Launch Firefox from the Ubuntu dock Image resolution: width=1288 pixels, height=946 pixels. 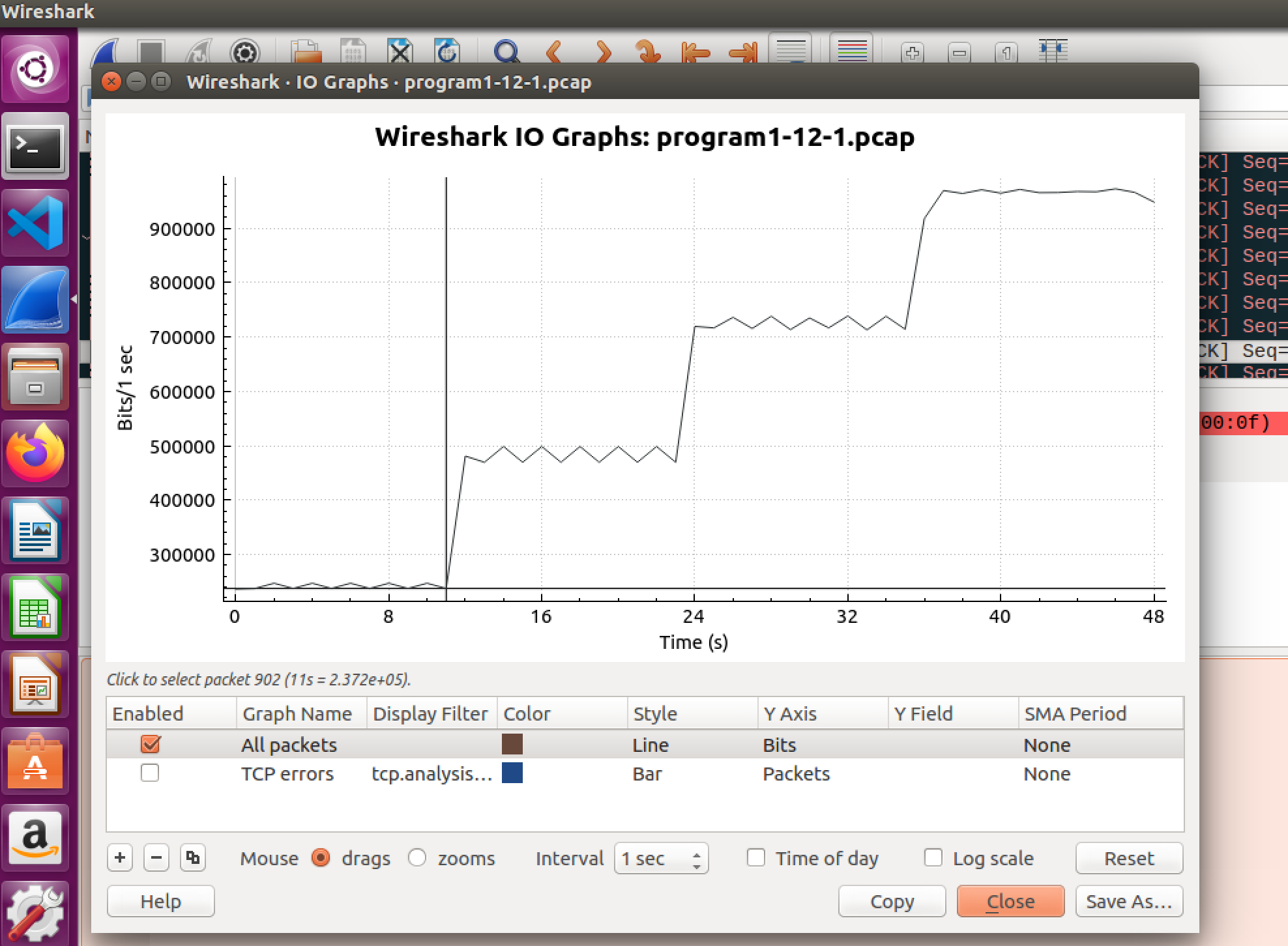click(36, 454)
